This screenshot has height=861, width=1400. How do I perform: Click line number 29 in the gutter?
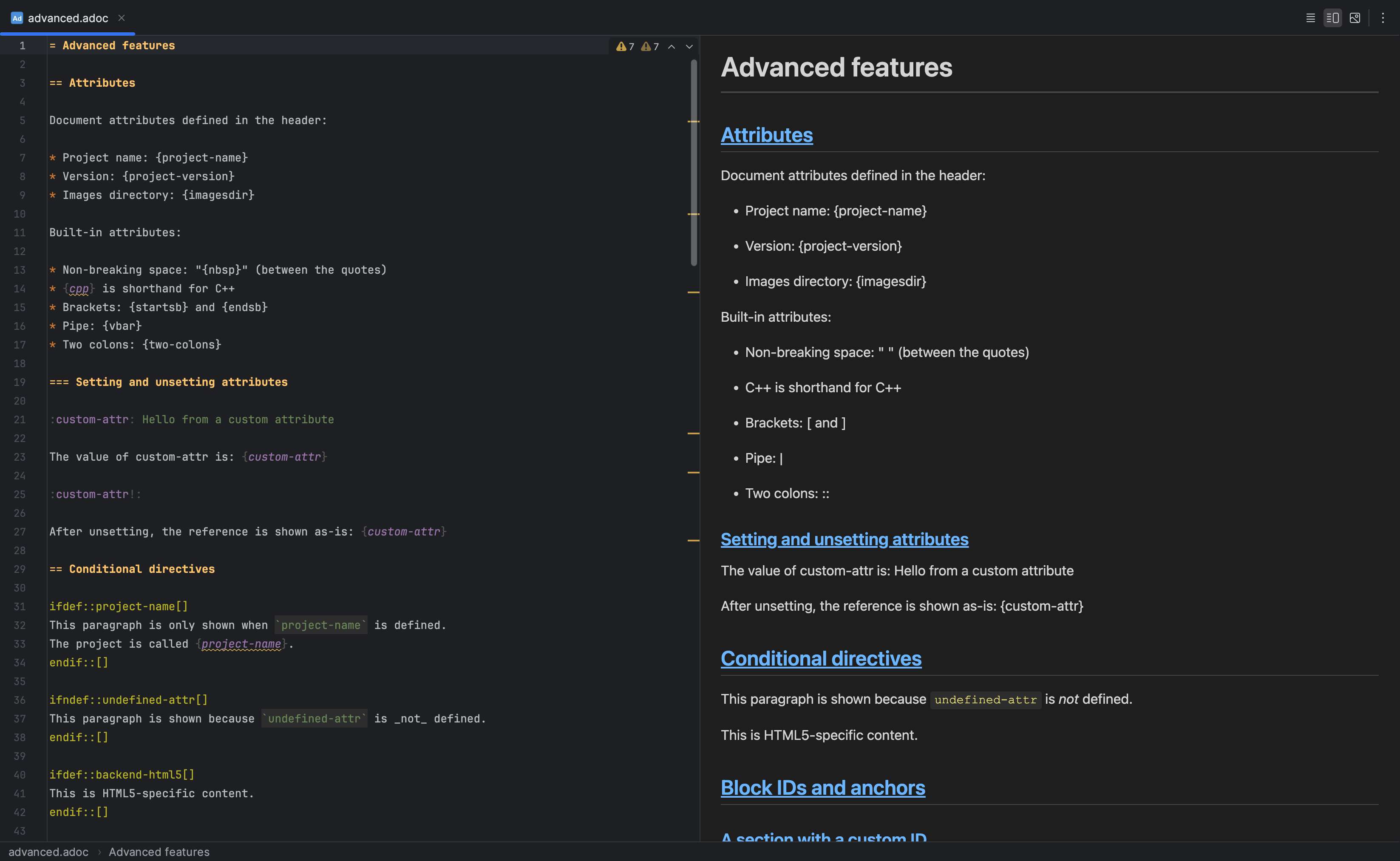(x=20, y=569)
